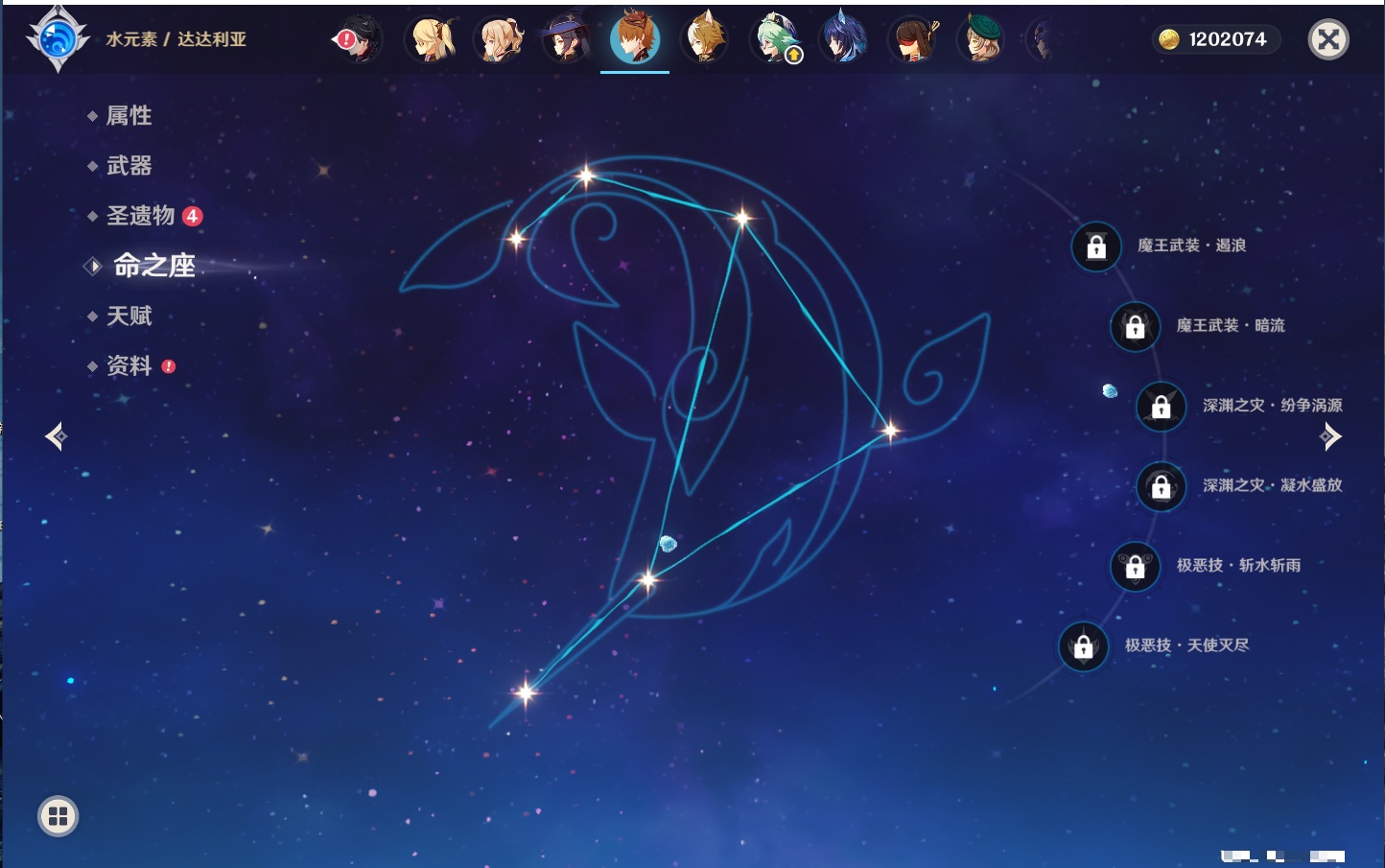The width and height of the screenshot is (1385, 868).
Task: Click the lock icon for 极恶技・斩水斩雨
Action: click(1135, 566)
